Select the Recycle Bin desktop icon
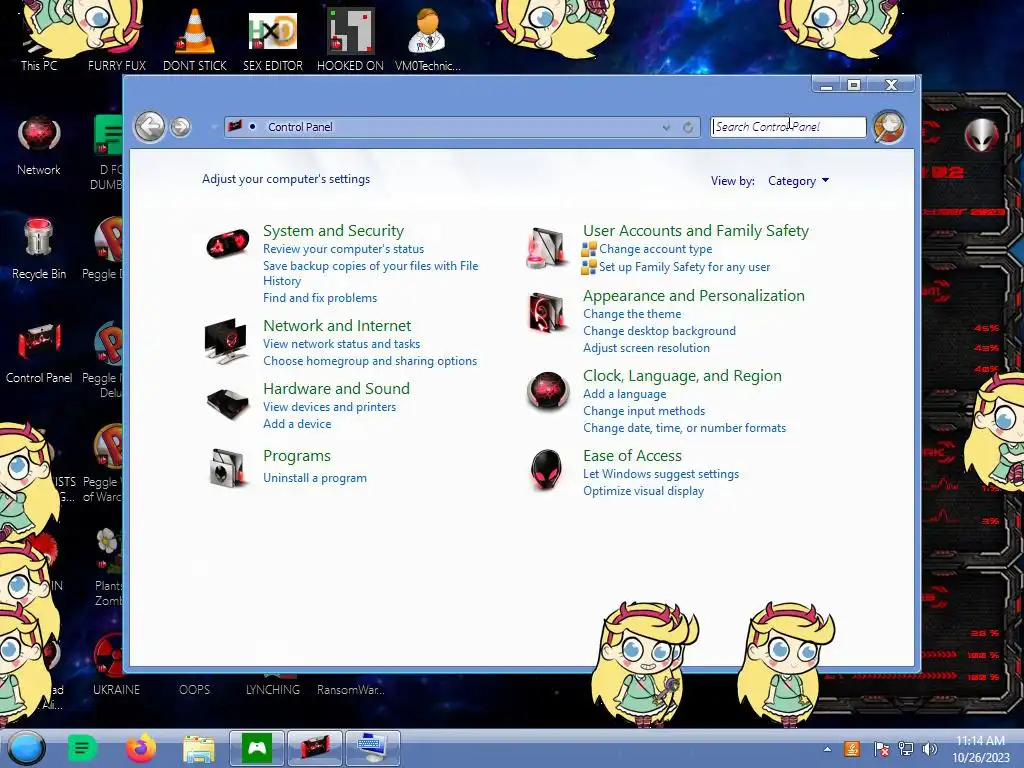1024x768 pixels. tap(39, 249)
